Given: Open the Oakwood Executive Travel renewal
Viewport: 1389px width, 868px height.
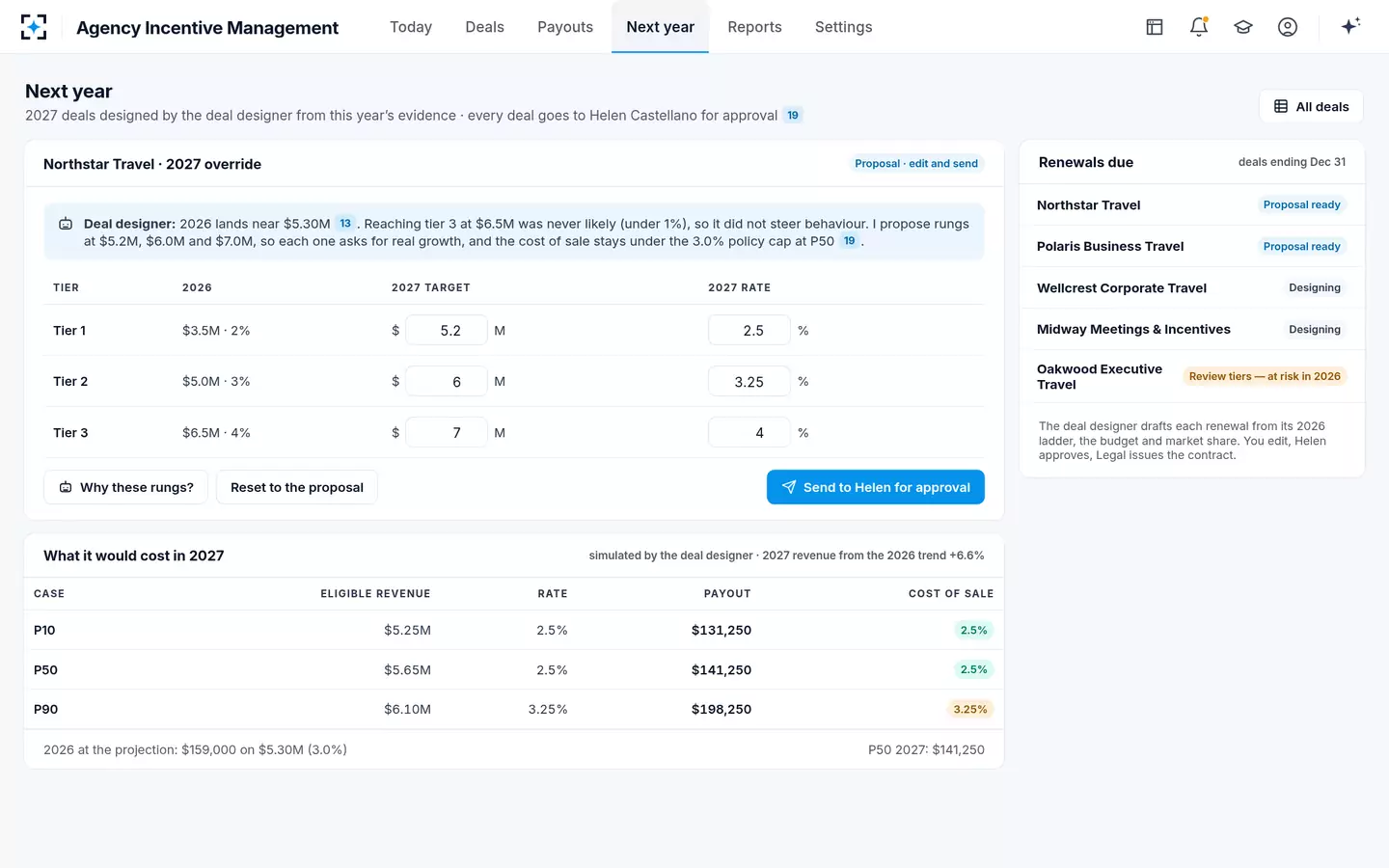Looking at the screenshot, I should (1191, 376).
